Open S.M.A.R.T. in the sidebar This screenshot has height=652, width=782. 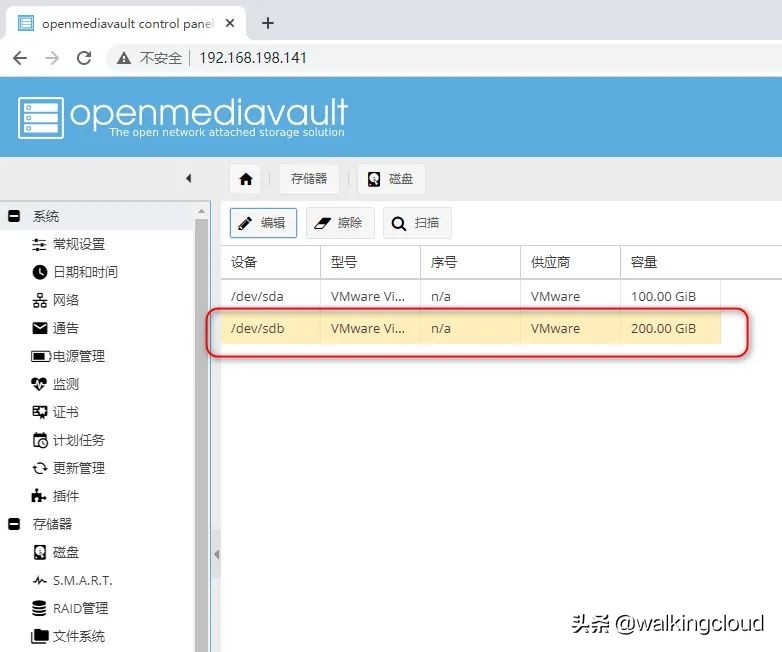click(83, 580)
